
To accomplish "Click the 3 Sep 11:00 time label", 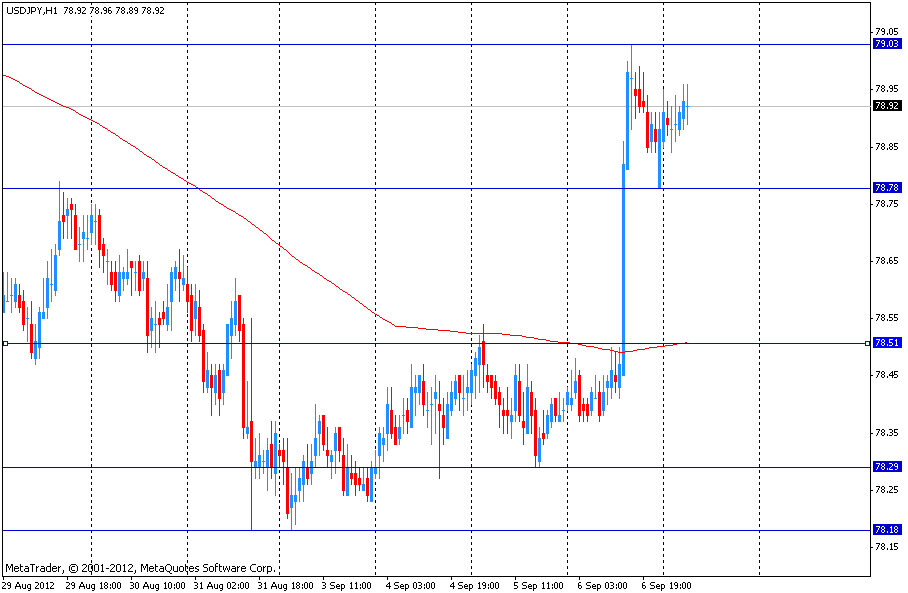I will pos(346,584).
